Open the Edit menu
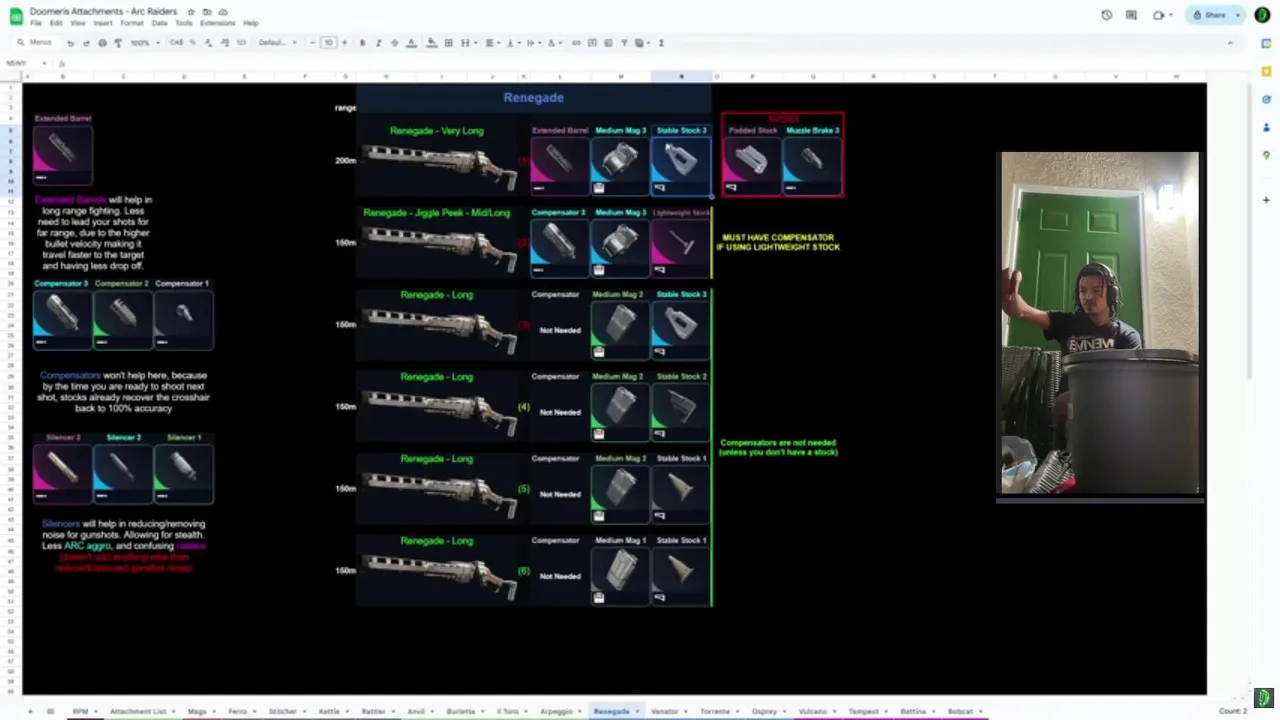This screenshot has width=1280, height=720. tap(56, 23)
